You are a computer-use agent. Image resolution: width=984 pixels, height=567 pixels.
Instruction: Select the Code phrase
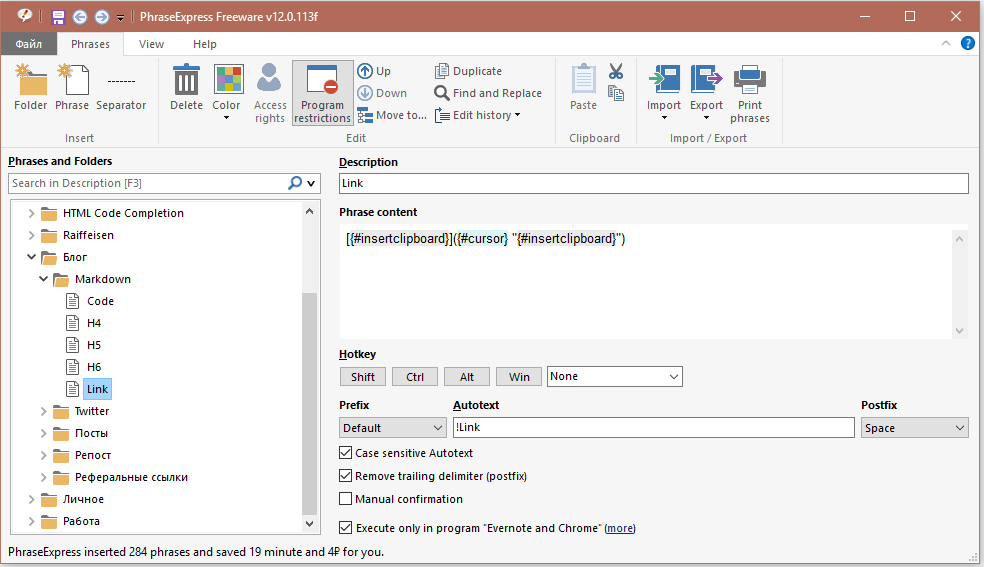tap(100, 301)
